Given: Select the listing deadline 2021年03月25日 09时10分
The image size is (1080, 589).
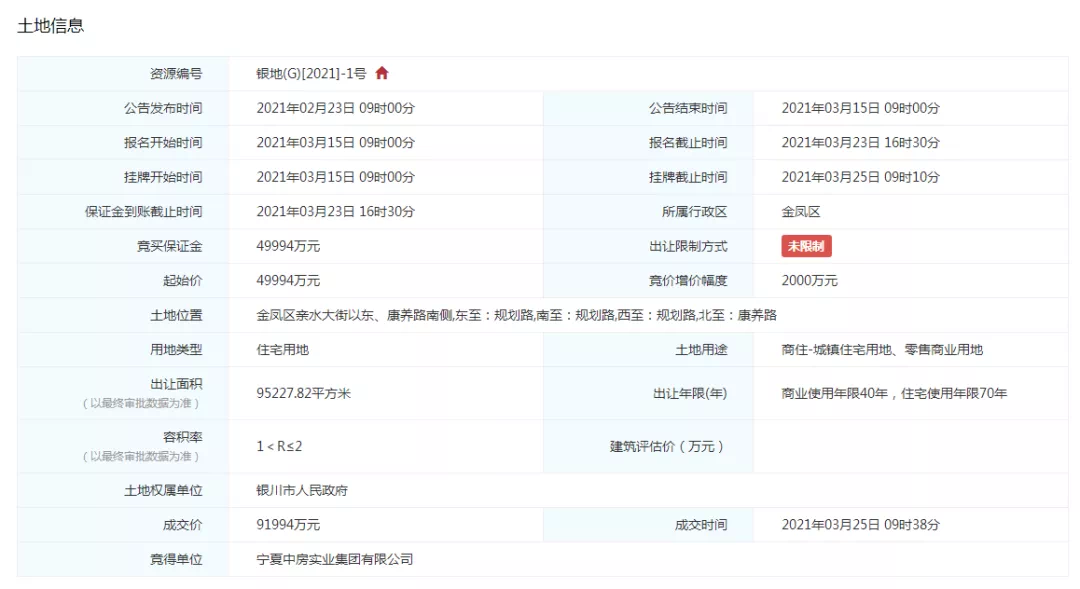Looking at the screenshot, I should (860, 177).
